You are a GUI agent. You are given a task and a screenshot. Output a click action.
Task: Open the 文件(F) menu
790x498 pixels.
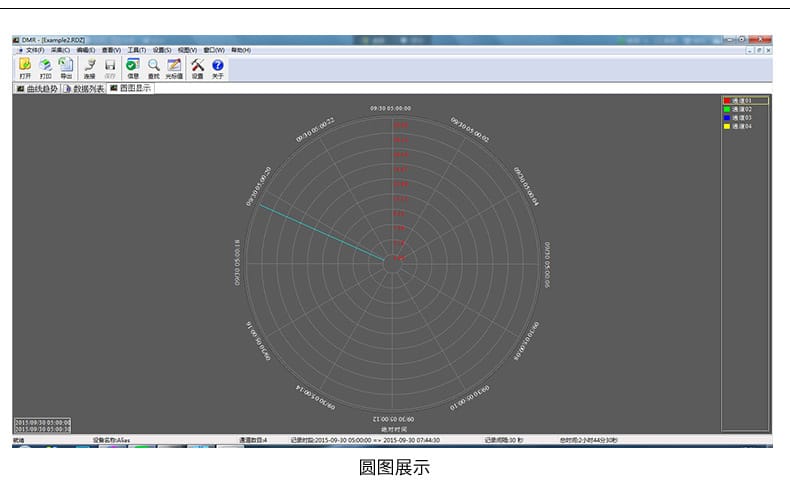(34, 49)
